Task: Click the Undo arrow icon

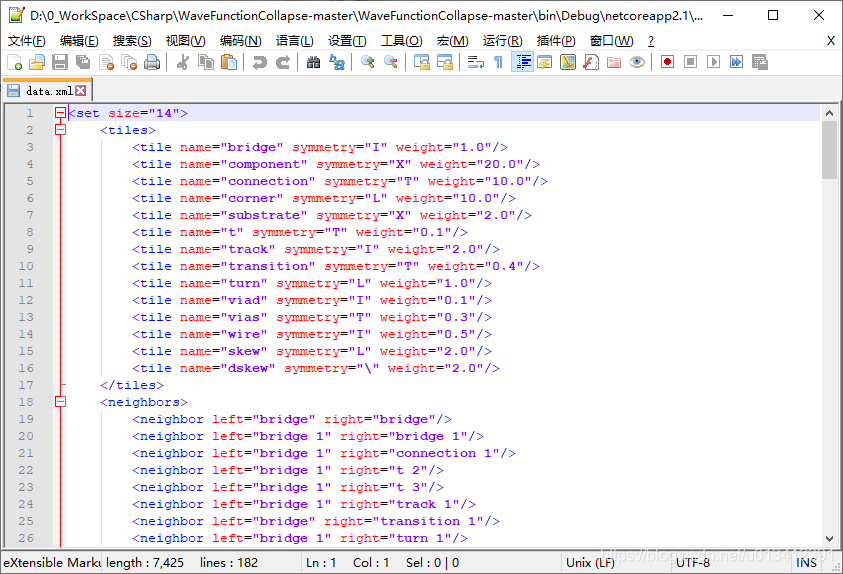Action: 260,62
